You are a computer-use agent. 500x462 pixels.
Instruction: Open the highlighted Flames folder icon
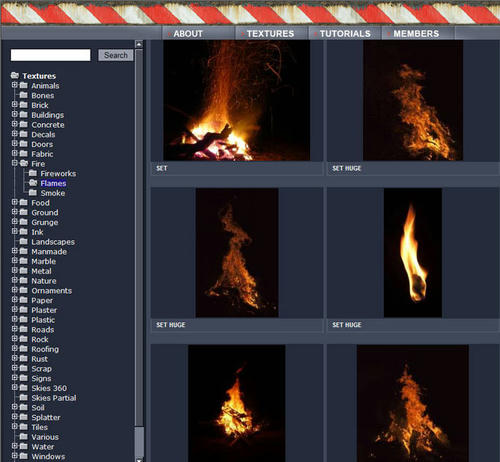pos(33,183)
